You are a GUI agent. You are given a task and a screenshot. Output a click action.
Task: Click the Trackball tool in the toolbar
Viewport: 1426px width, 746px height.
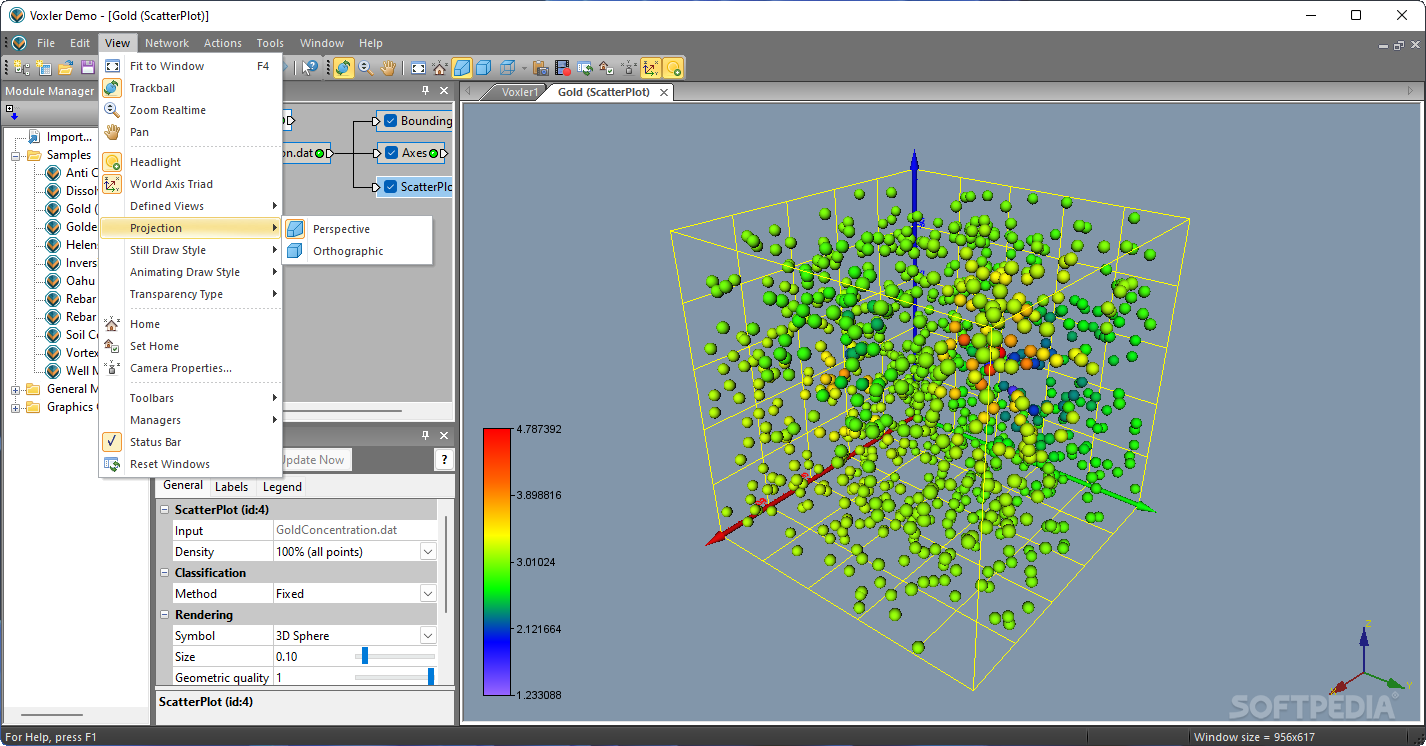coord(344,68)
